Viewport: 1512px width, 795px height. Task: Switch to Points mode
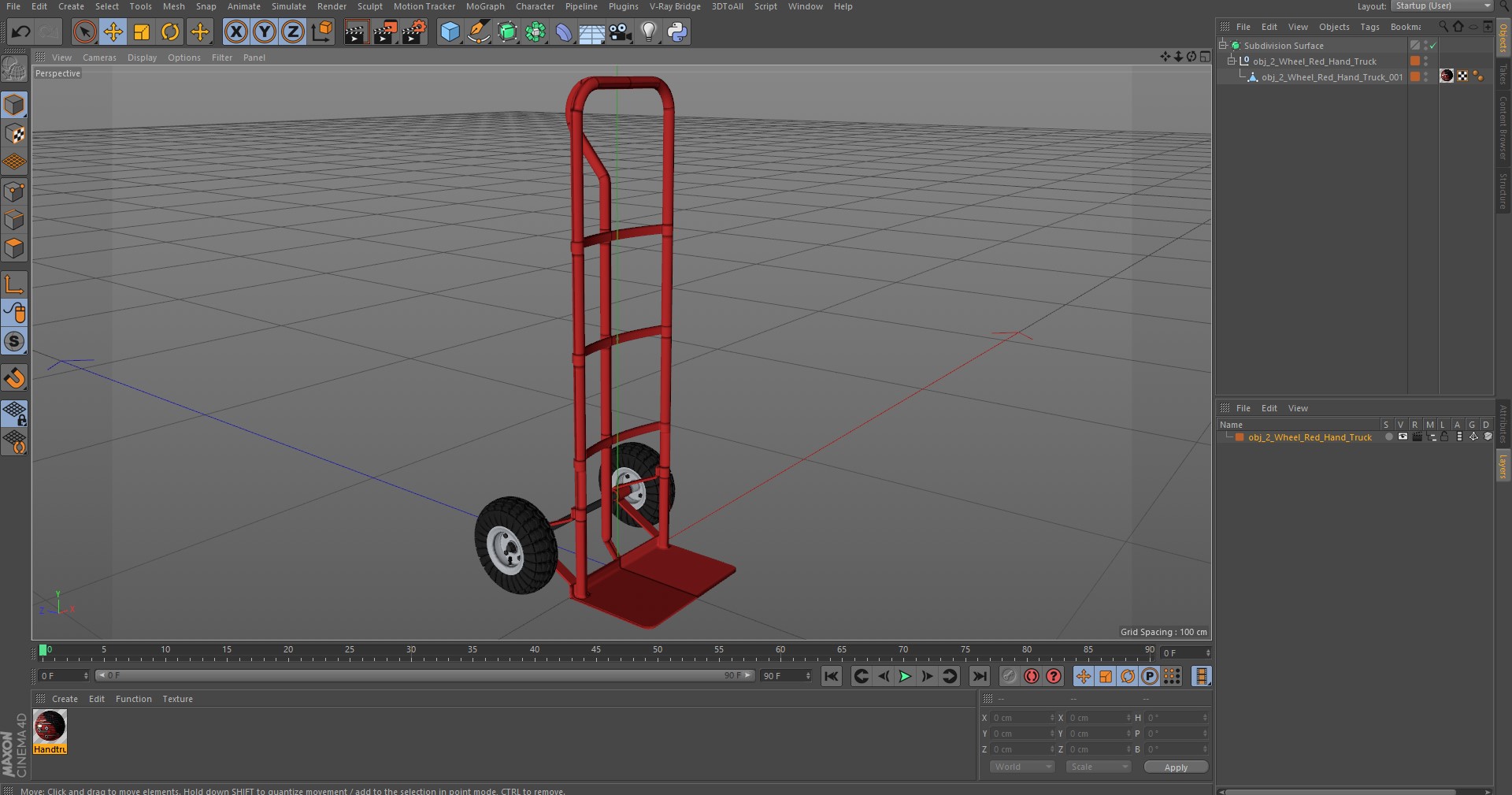14,191
